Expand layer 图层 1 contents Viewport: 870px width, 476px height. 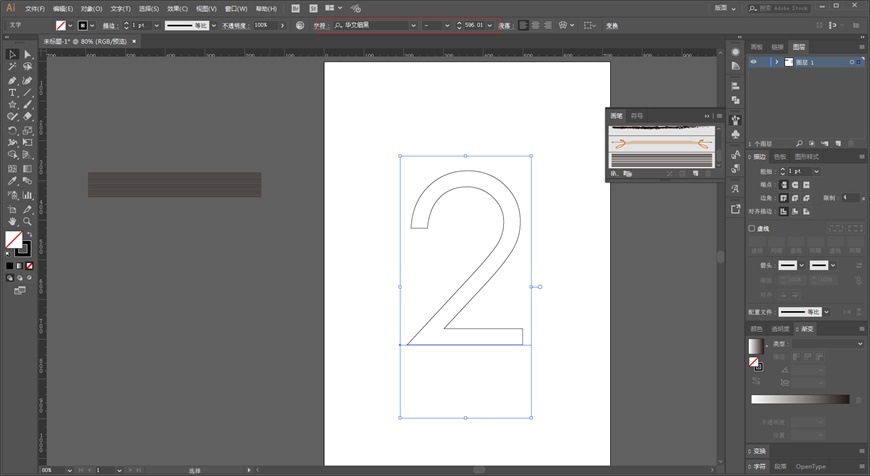[x=777, y=62]
